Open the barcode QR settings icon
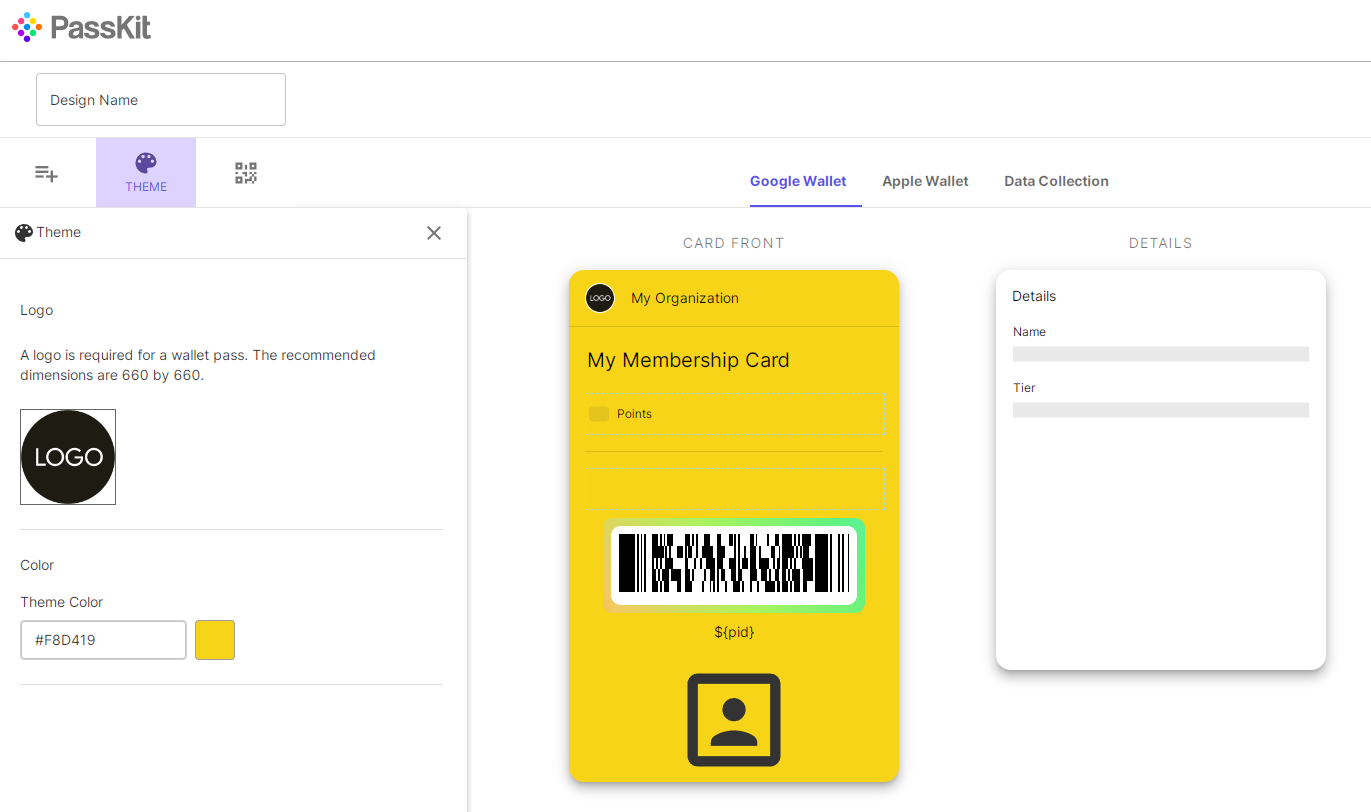This screenshot has width=1371, height=812. click(246, 173)
